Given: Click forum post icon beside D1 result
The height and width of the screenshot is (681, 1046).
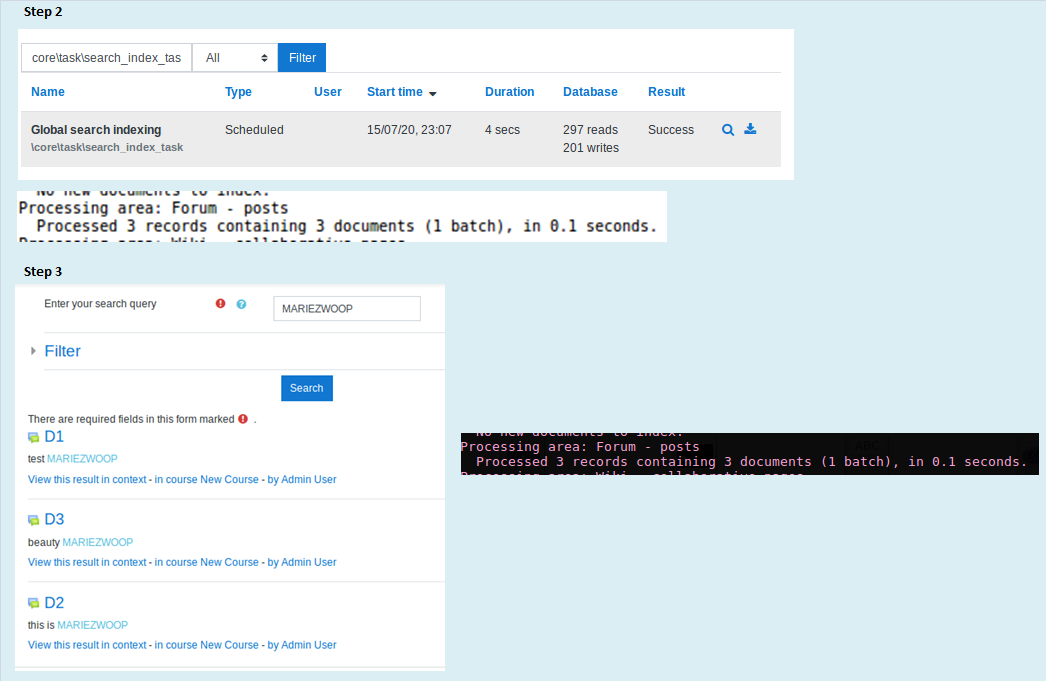Looking at the screenshot, I should coord(33,438).
